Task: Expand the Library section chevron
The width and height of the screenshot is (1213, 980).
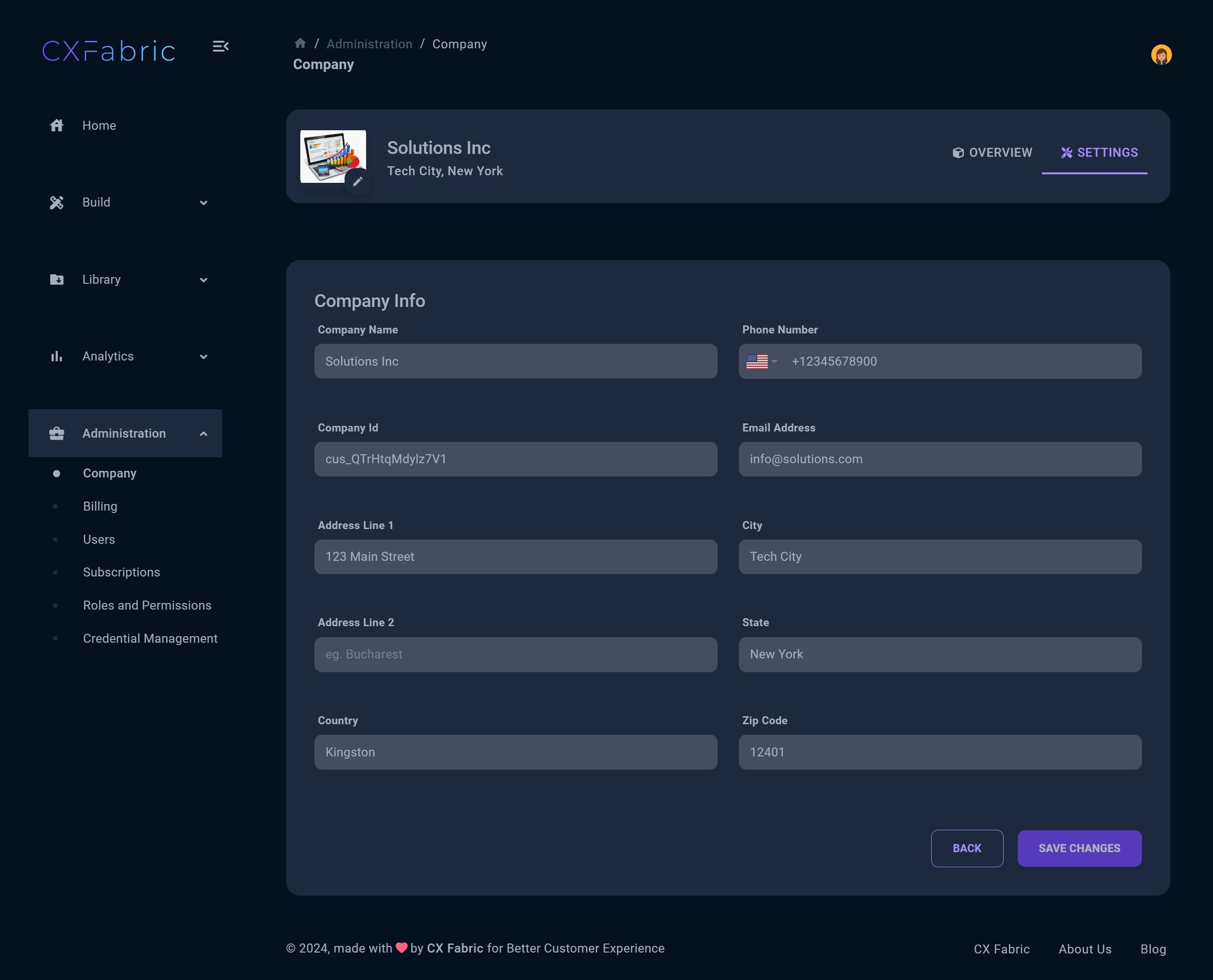Action: coord(204,280)
